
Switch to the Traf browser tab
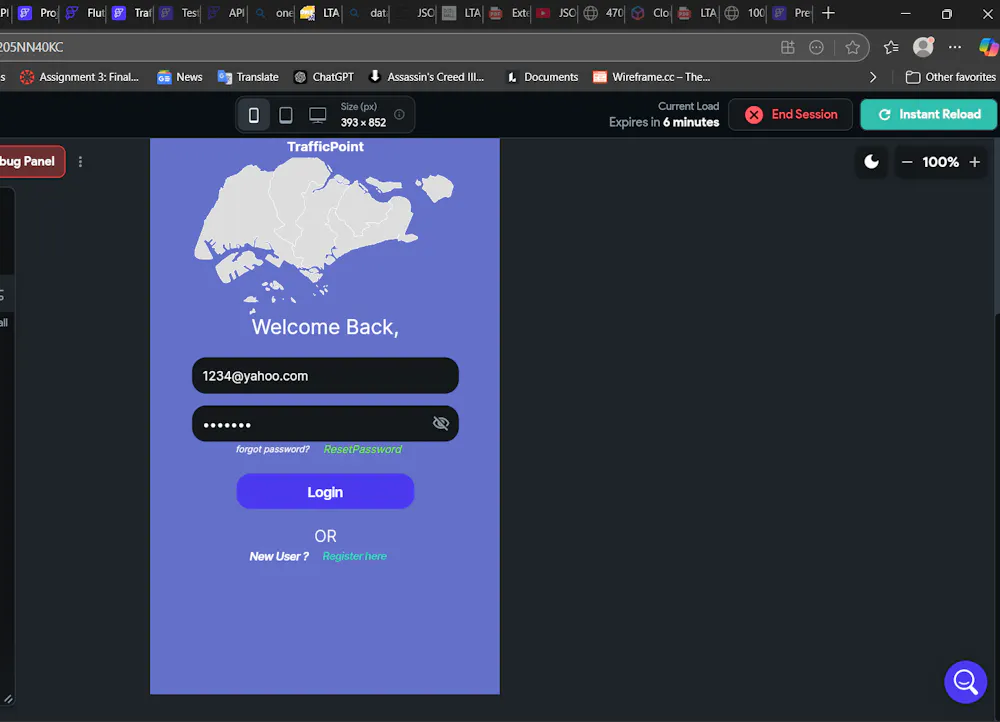133,13
